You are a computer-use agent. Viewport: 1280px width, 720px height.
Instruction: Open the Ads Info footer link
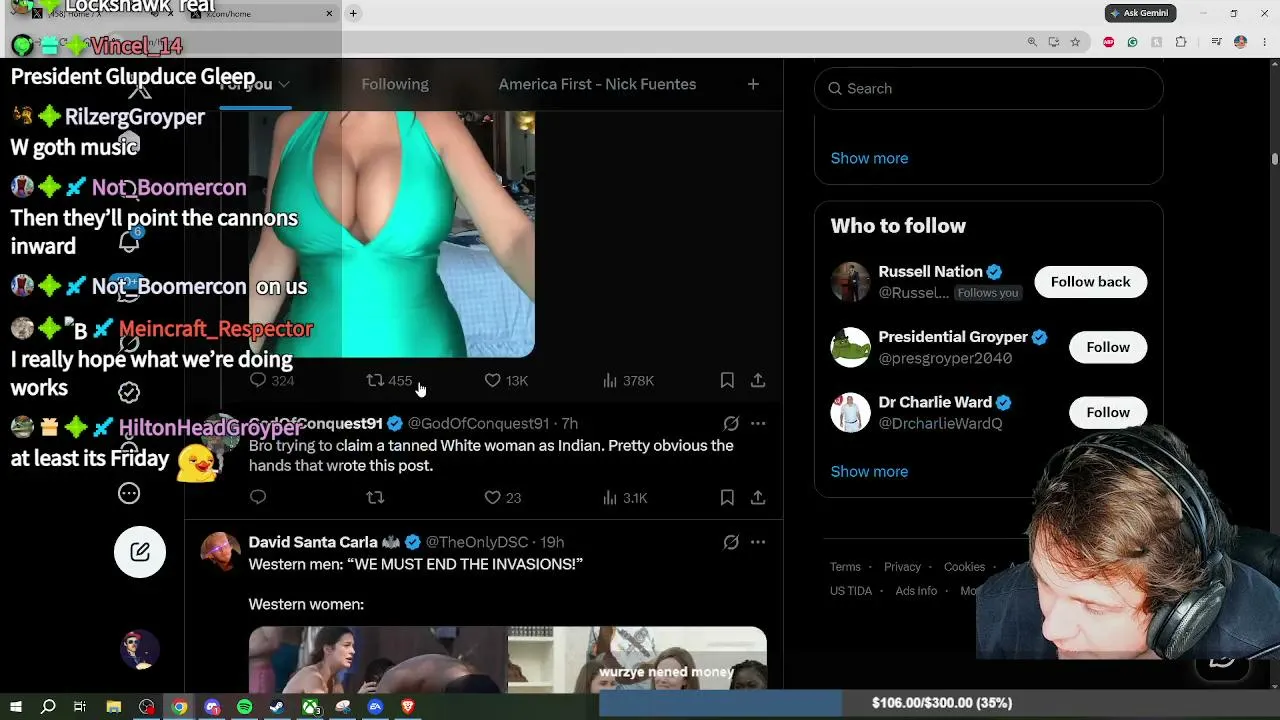(916, 591)
